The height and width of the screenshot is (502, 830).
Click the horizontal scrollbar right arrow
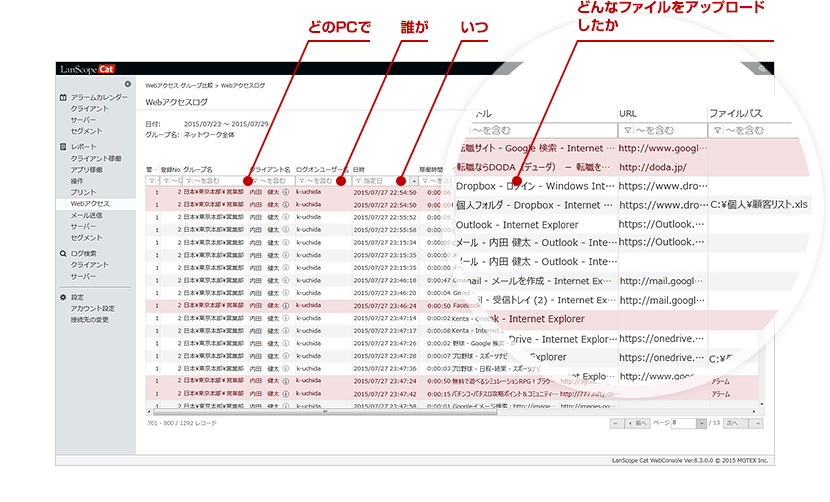coord(754,411)
